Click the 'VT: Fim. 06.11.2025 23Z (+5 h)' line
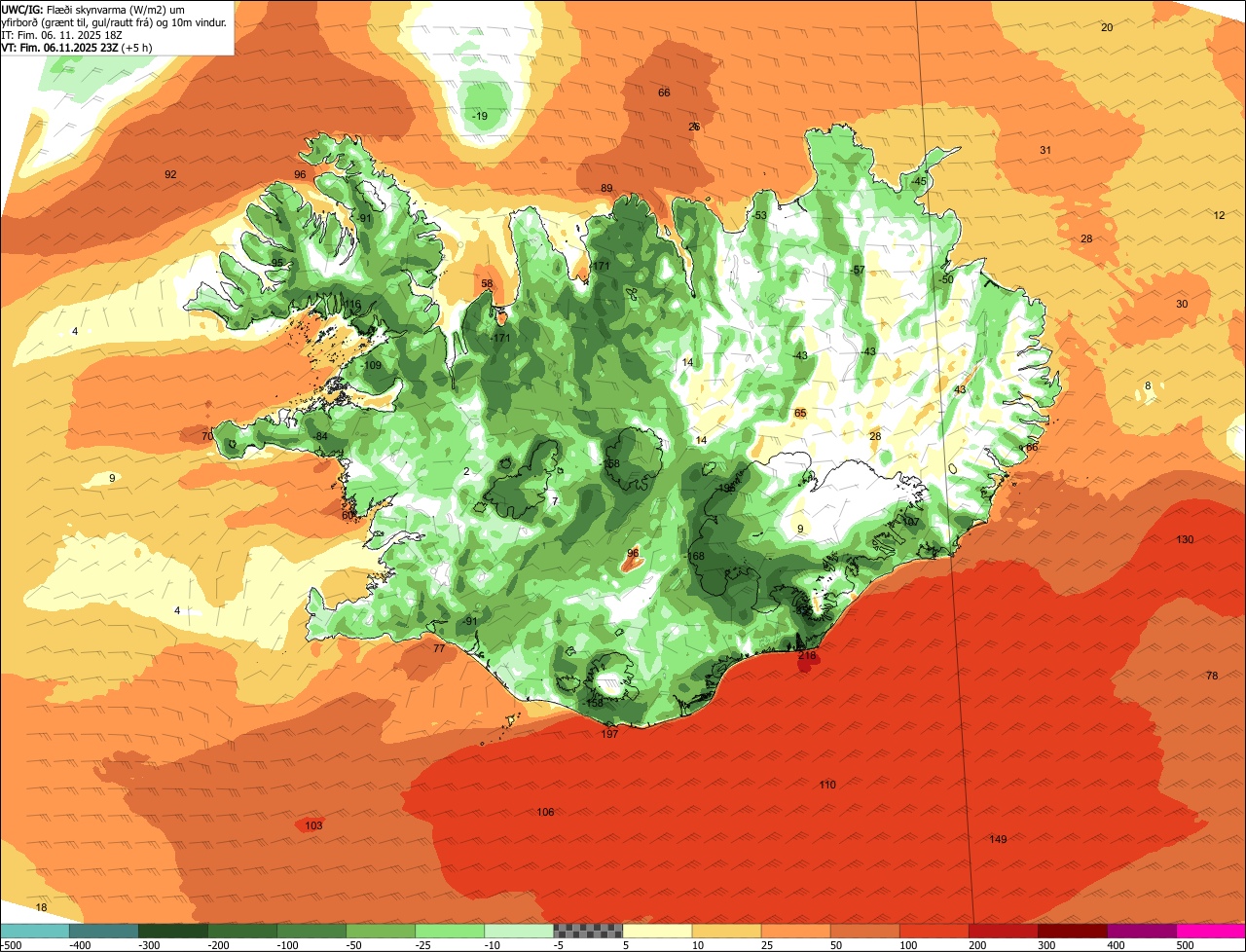Viewport: 1246px width, 952px height. point(77,48)
